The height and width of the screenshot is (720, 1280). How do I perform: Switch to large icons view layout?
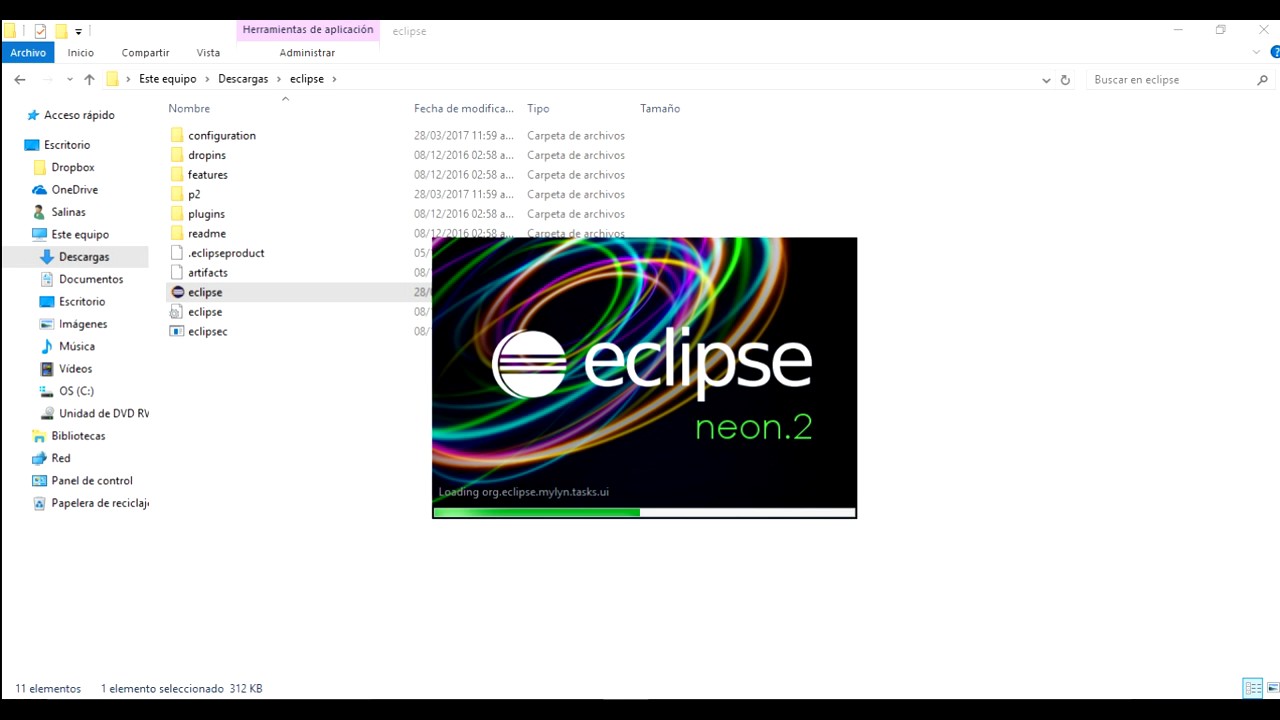[x=1273, y=688]
